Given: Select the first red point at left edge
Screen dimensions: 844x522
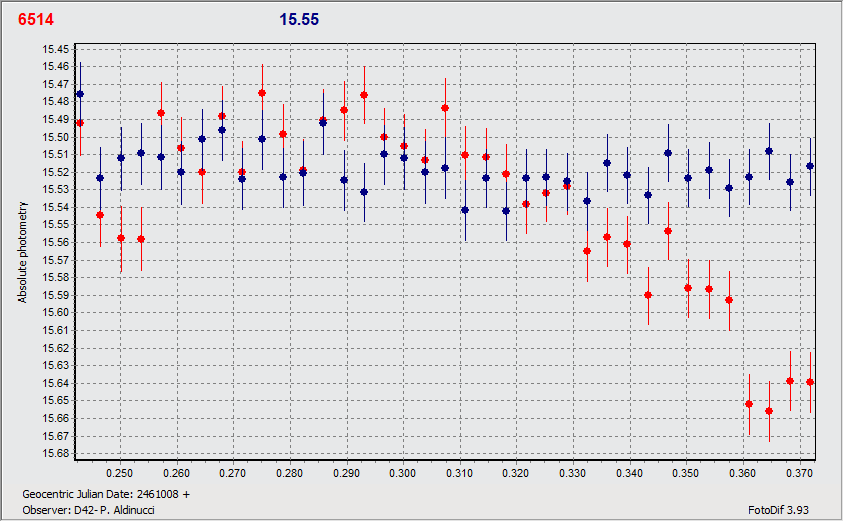Looking at the screenshot, I should (x=80, y=123).
